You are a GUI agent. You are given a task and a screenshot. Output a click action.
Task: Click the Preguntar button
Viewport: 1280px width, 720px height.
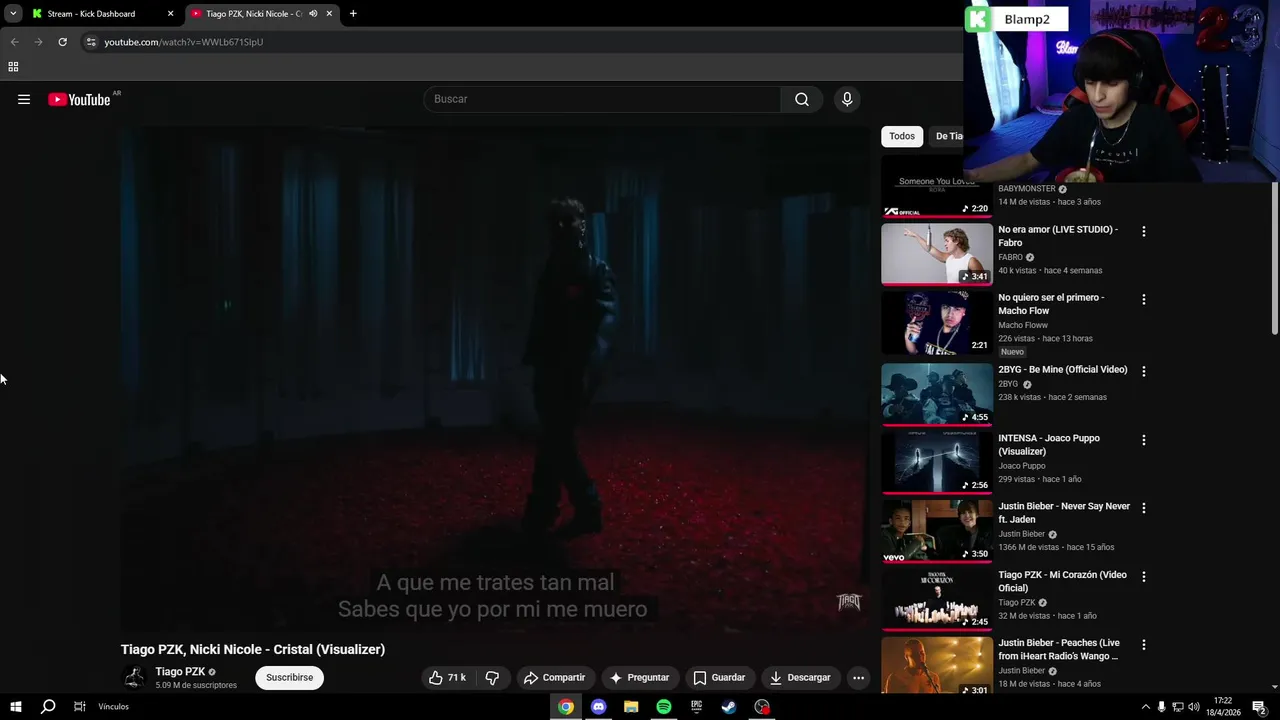(640, 677)
